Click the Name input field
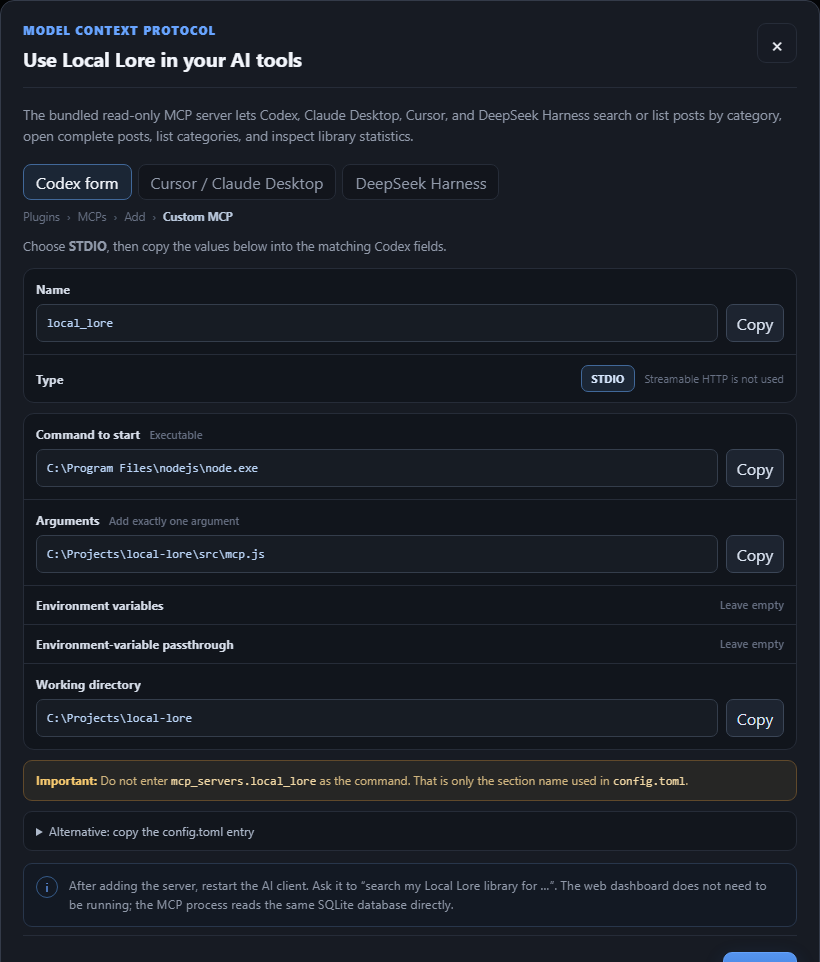The width and height of the screenshot is (820, 962). tap(377, 323)
